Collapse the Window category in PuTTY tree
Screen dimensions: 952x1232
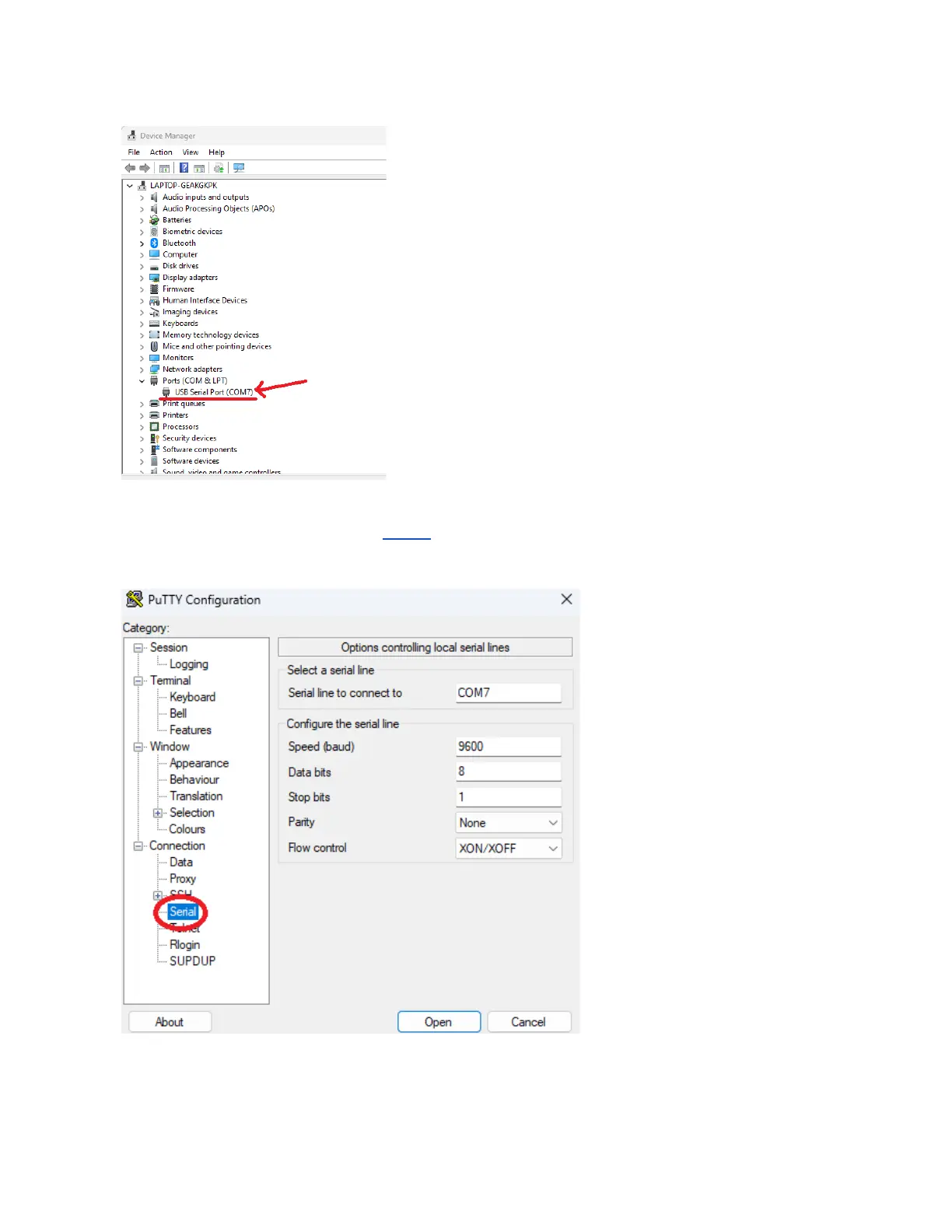click(x=138, y=747)
